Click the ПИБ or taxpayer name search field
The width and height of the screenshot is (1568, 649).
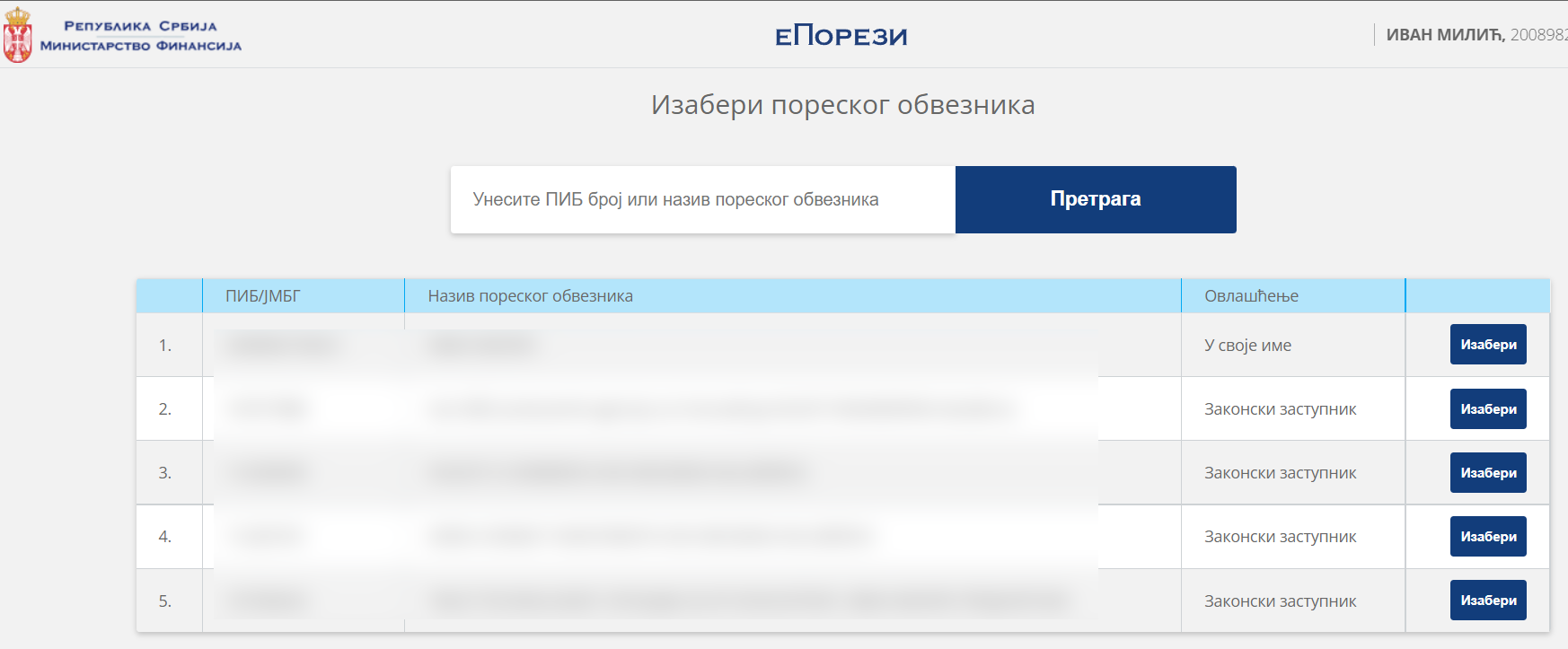[x=703, y=199]
